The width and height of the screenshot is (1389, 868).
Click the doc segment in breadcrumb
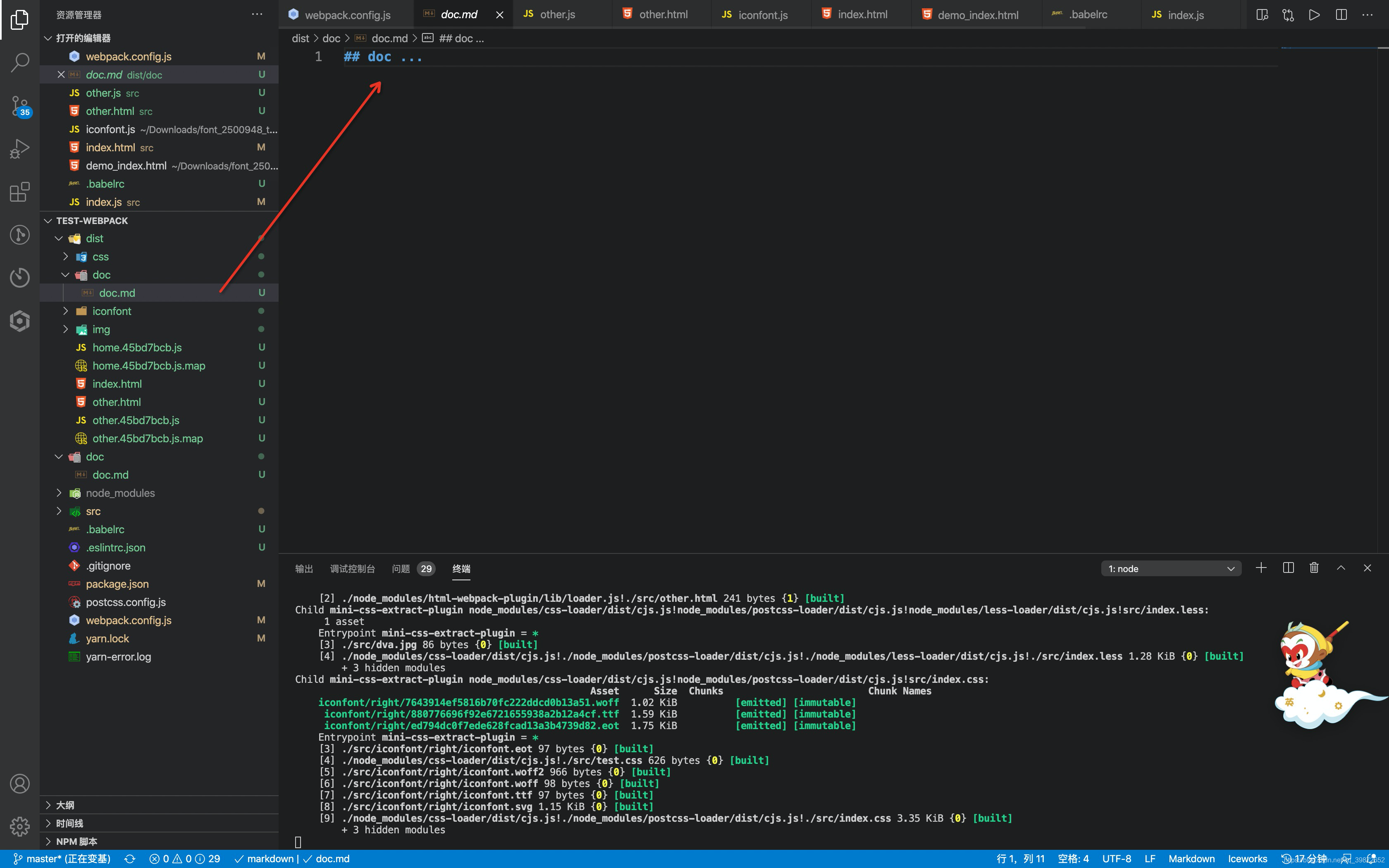[x=331, y=38]
